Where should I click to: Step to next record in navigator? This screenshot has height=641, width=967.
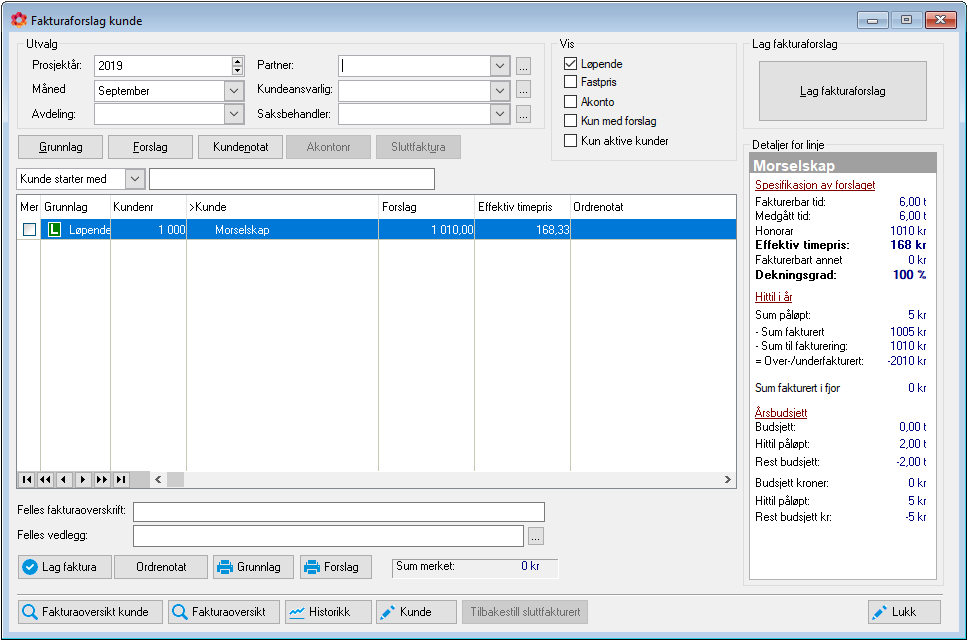pyautogui.click(x=83, y=479)
